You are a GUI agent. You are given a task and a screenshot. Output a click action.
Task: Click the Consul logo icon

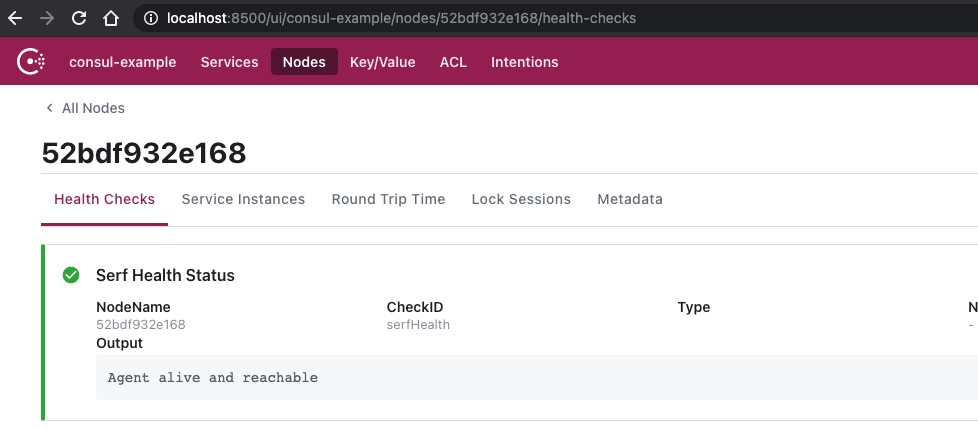[x=31, y=62]
